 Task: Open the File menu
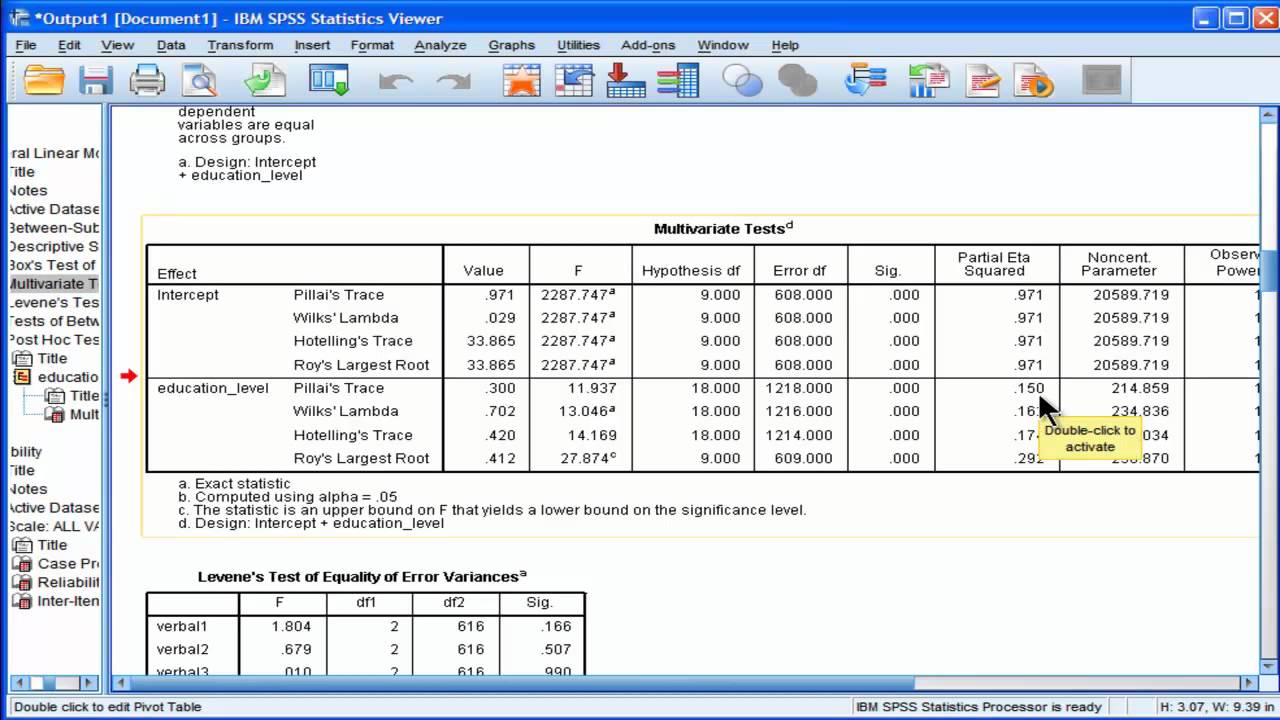tap(26, 45)
